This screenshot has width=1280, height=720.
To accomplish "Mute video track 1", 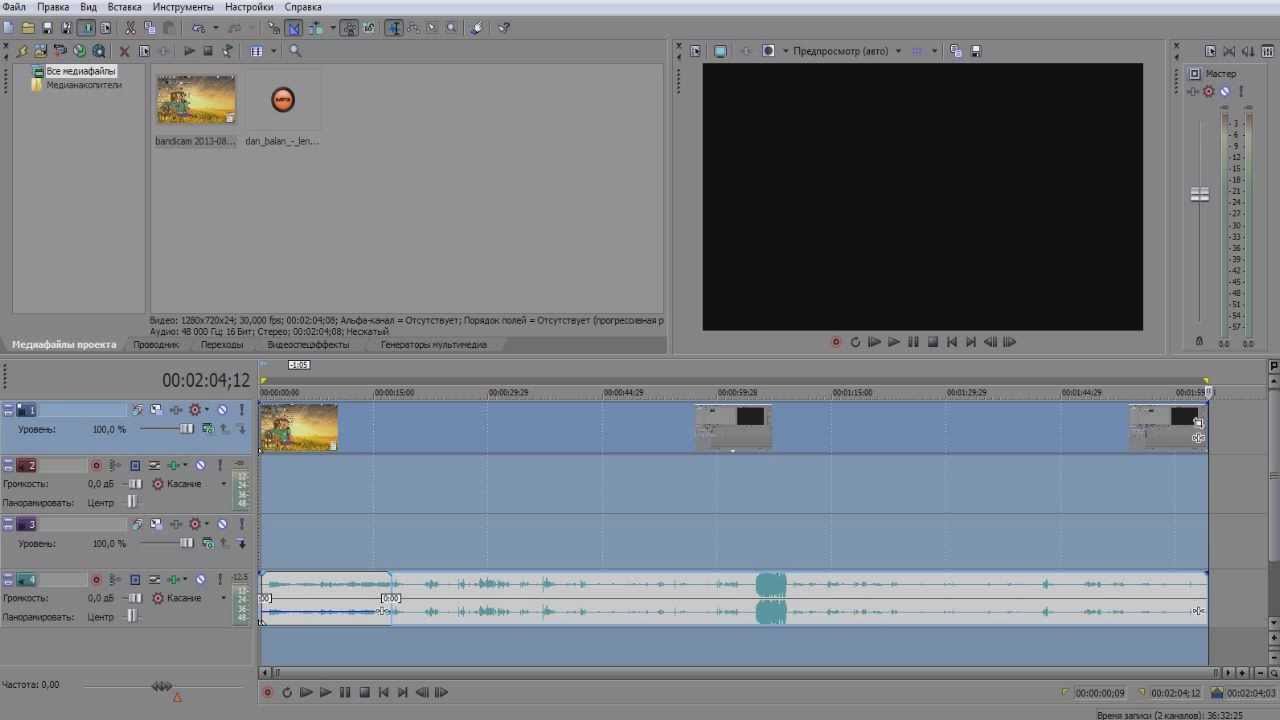I will pyautogui.click(x=222, y=410).
